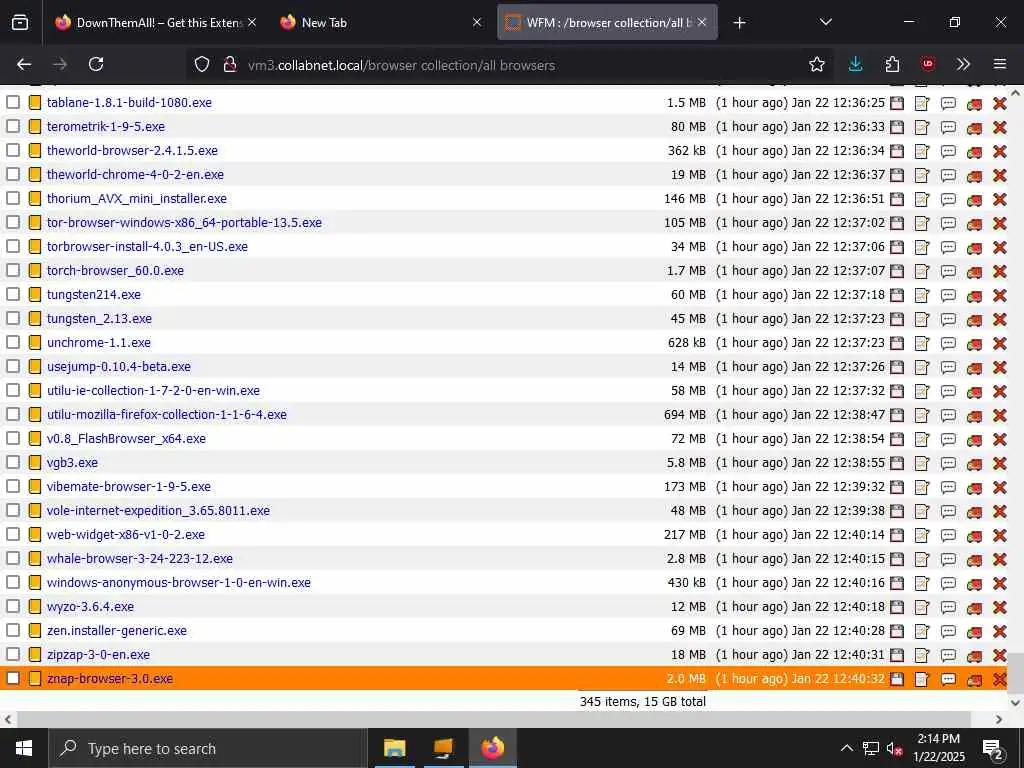Screen dimensions: 1024x768
Task: Click save disk icon for tablane-1.8.1-build-1080.exe
Action: pos(897,103)
